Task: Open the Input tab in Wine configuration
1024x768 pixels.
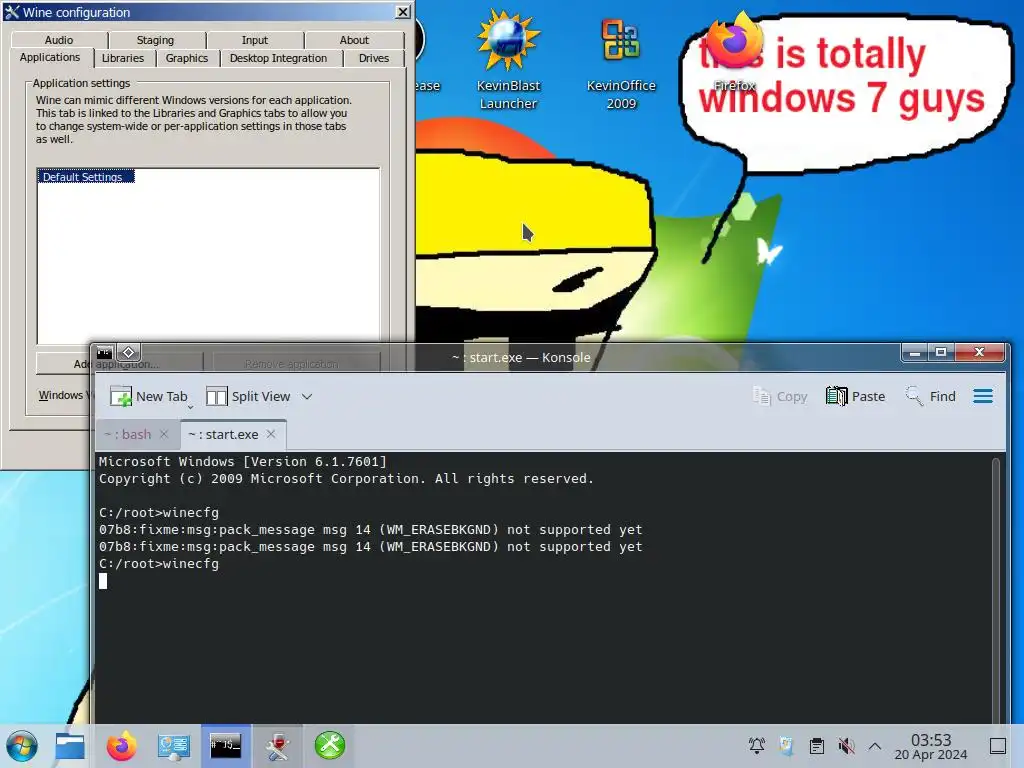Action: pos(255,40)
